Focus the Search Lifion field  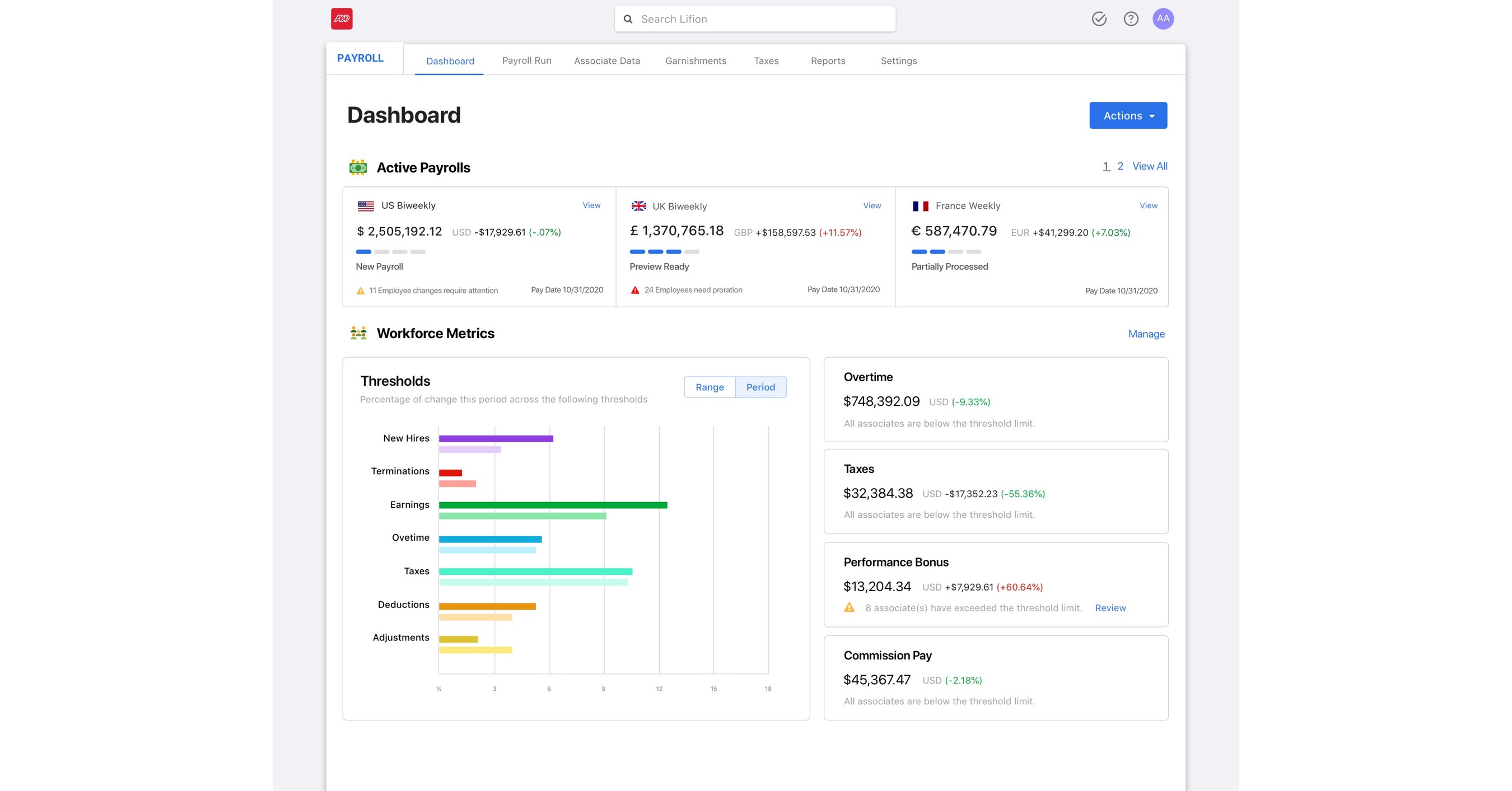pos(755,19)
